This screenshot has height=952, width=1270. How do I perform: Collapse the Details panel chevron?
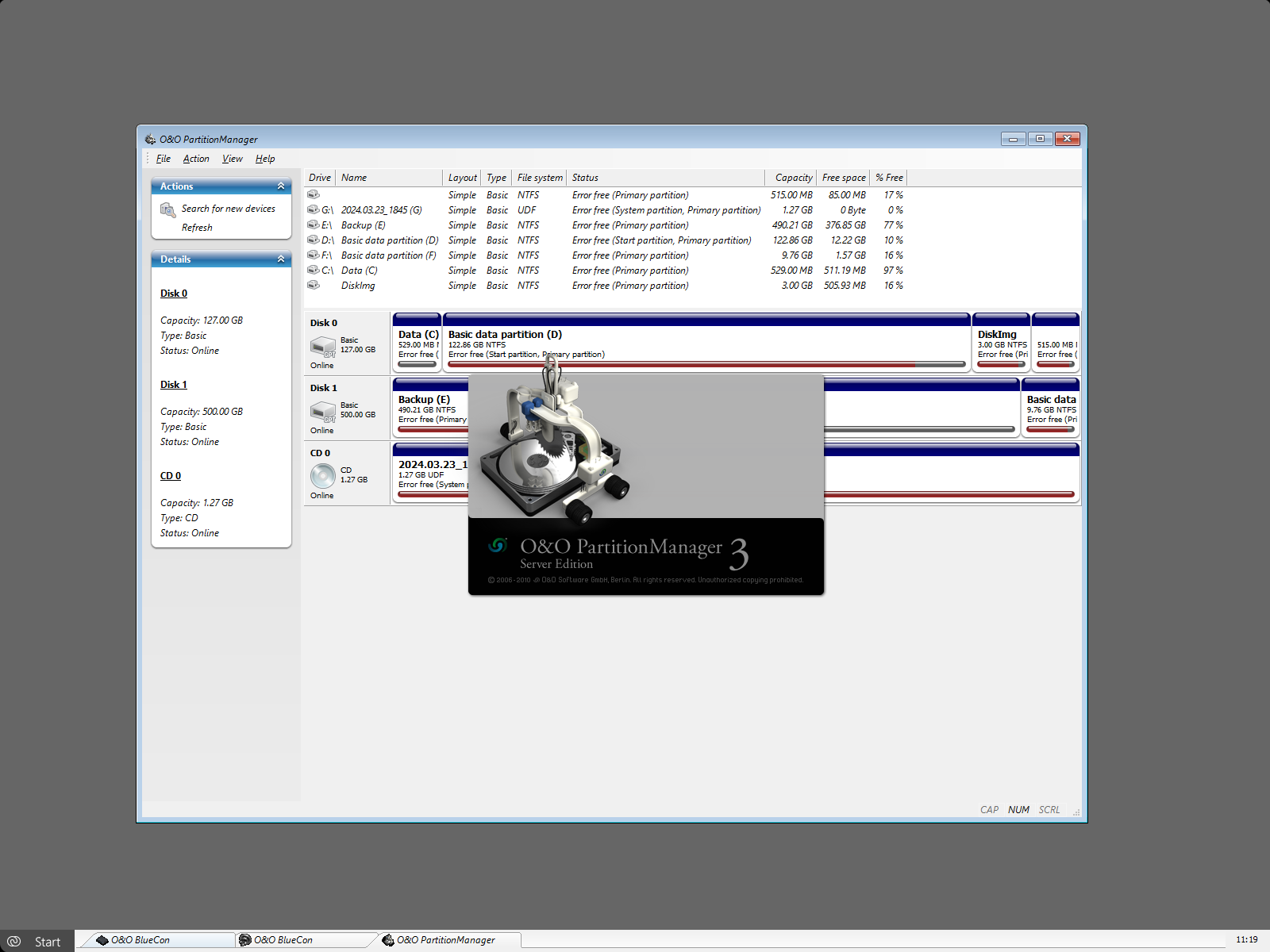281,259
